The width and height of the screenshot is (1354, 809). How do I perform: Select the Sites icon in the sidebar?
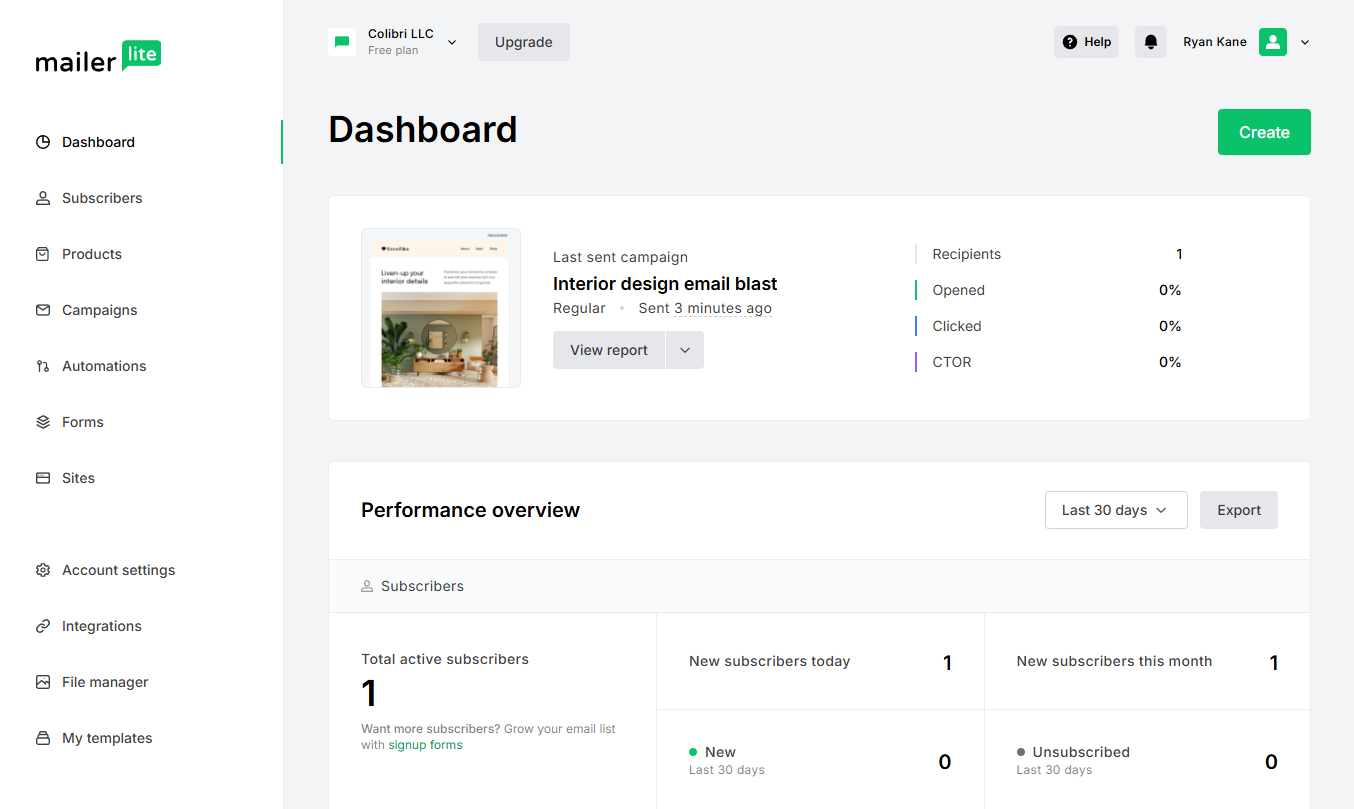(43, 477)
